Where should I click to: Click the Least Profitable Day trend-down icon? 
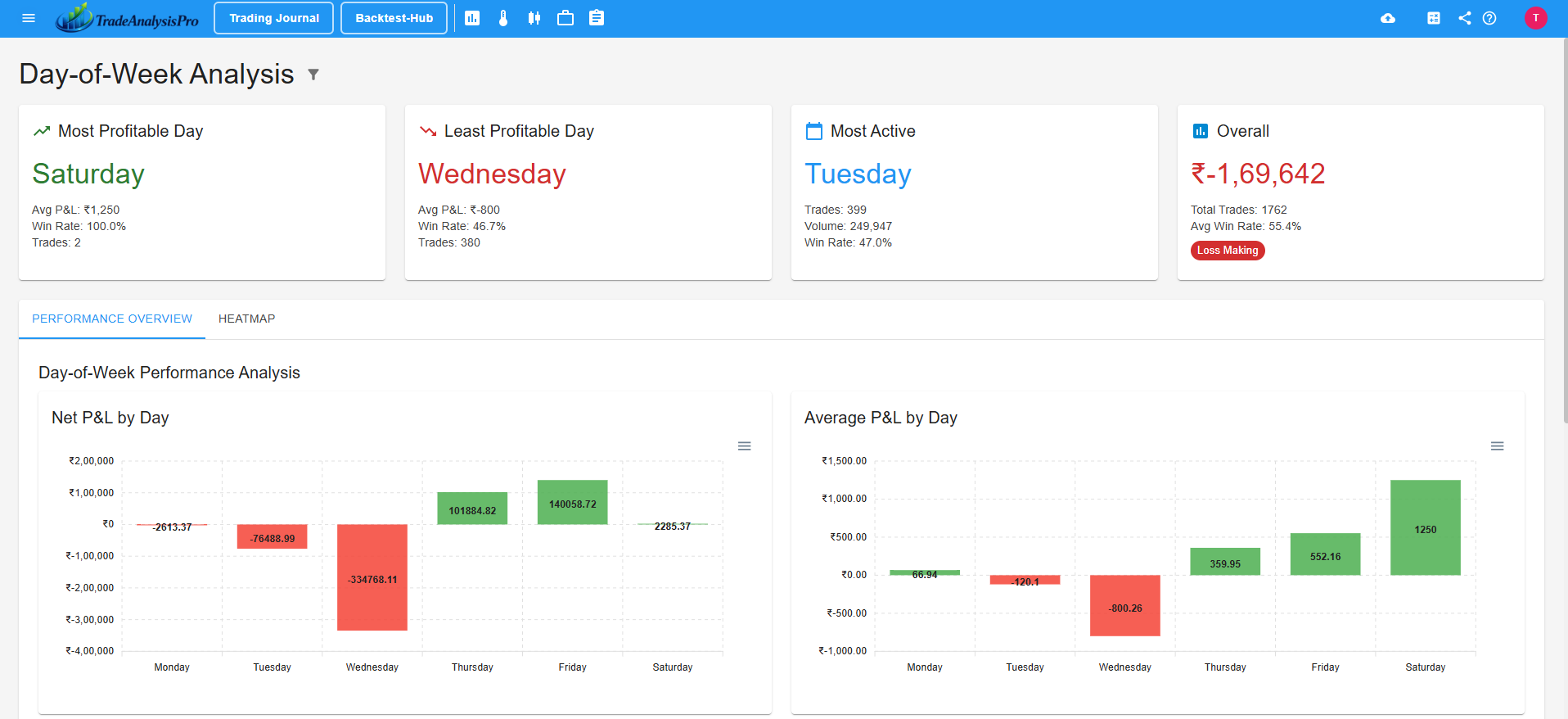tap(428, 131)
